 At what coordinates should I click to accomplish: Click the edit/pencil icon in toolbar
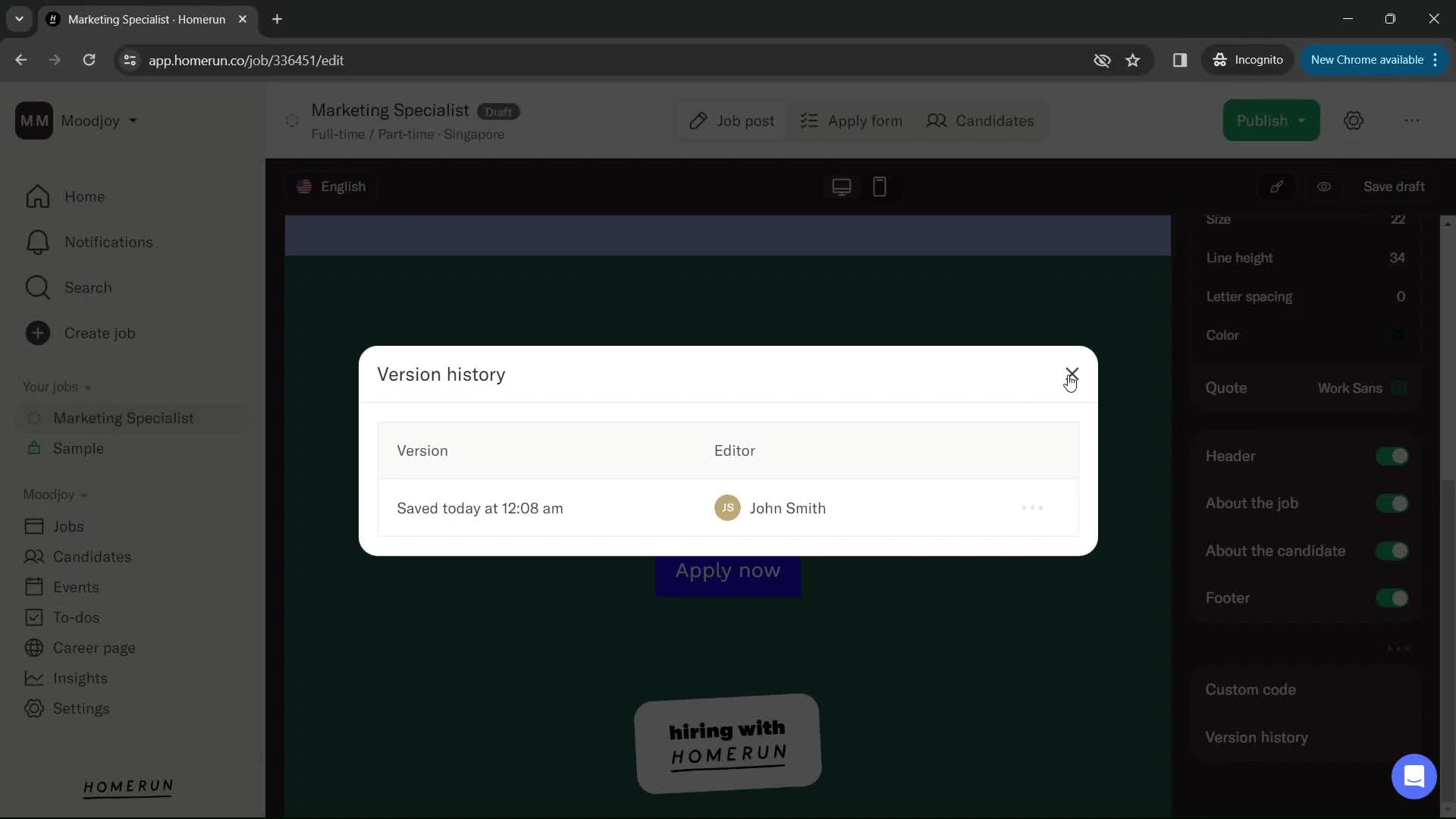(x=1279, y=187)
